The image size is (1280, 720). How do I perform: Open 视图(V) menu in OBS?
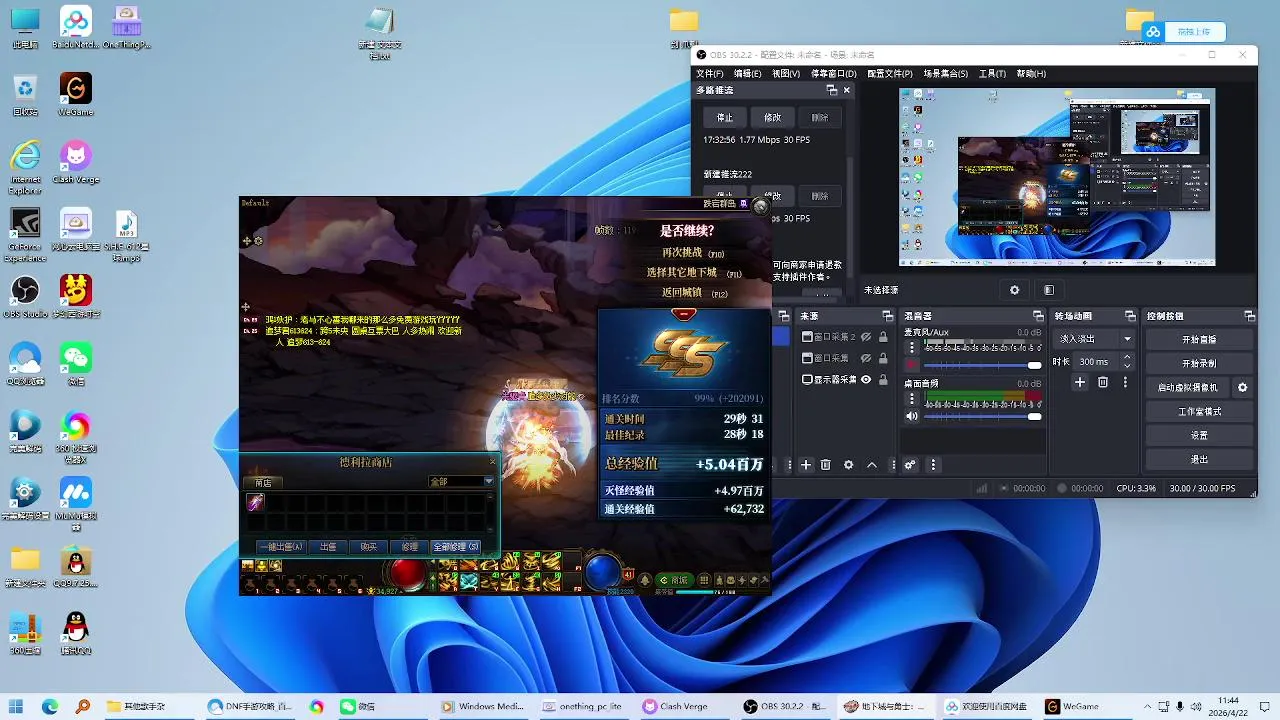pyautogui.click(x=786, y=73)
